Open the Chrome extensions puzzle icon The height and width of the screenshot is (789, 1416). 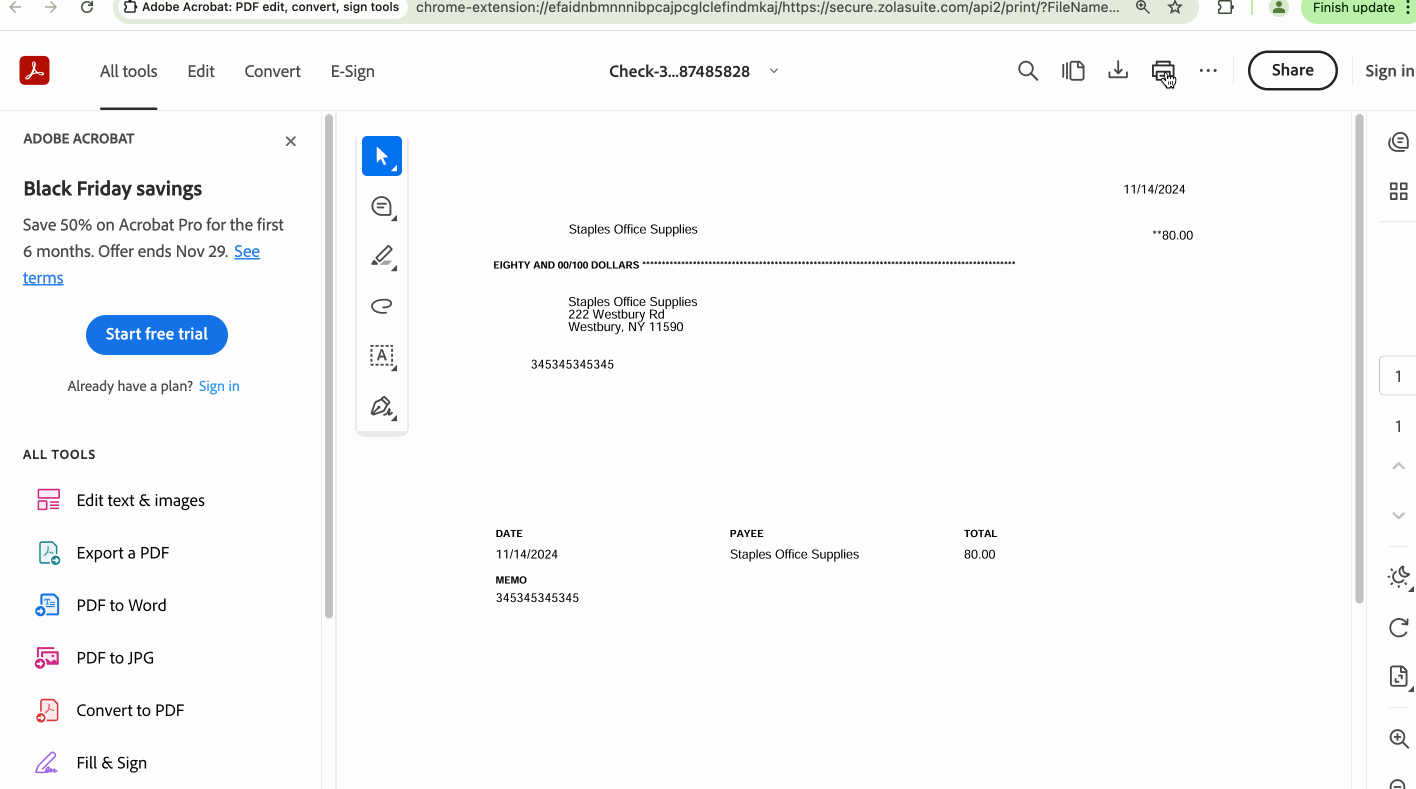tap(1225, 8)
